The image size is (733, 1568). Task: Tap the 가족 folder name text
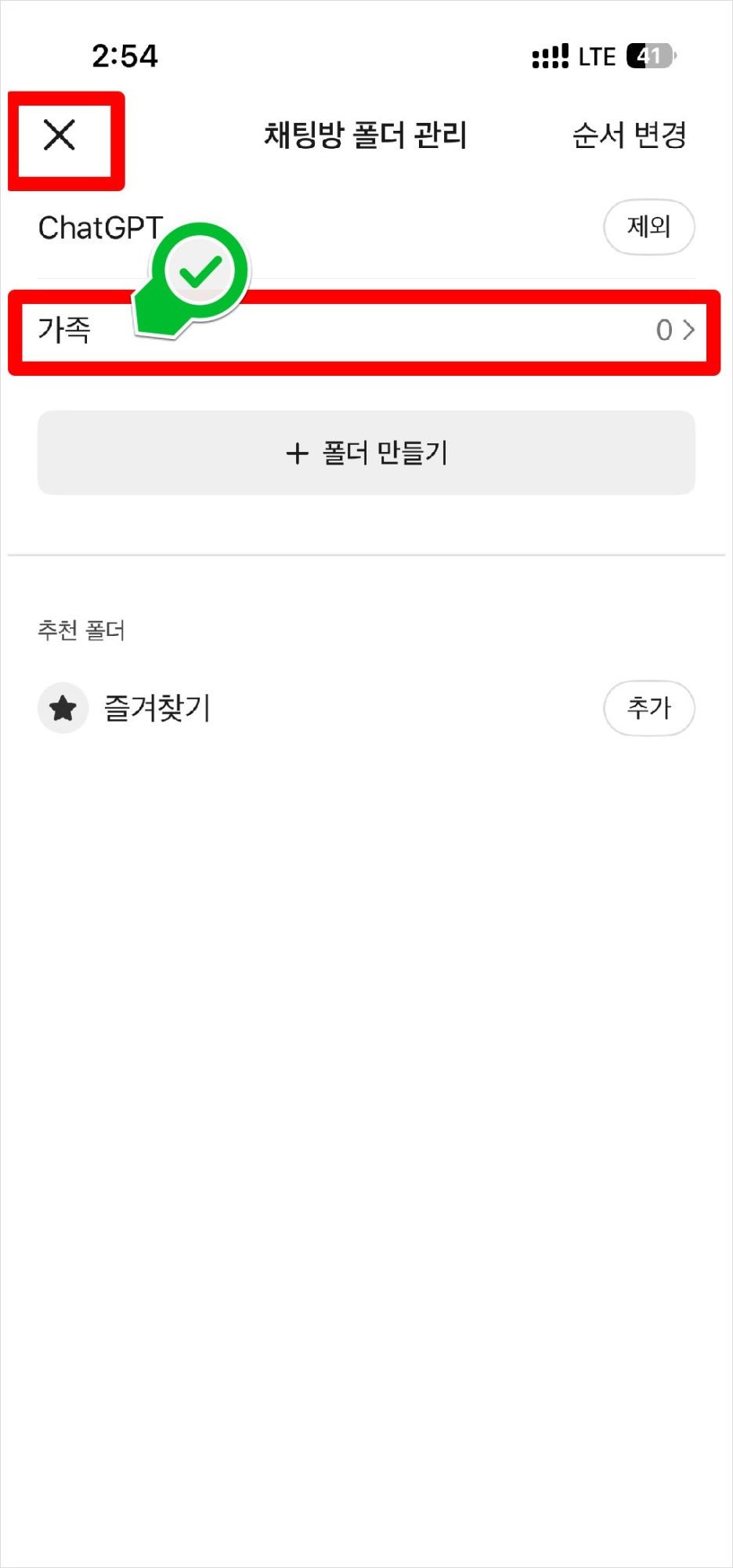[65, 330]
